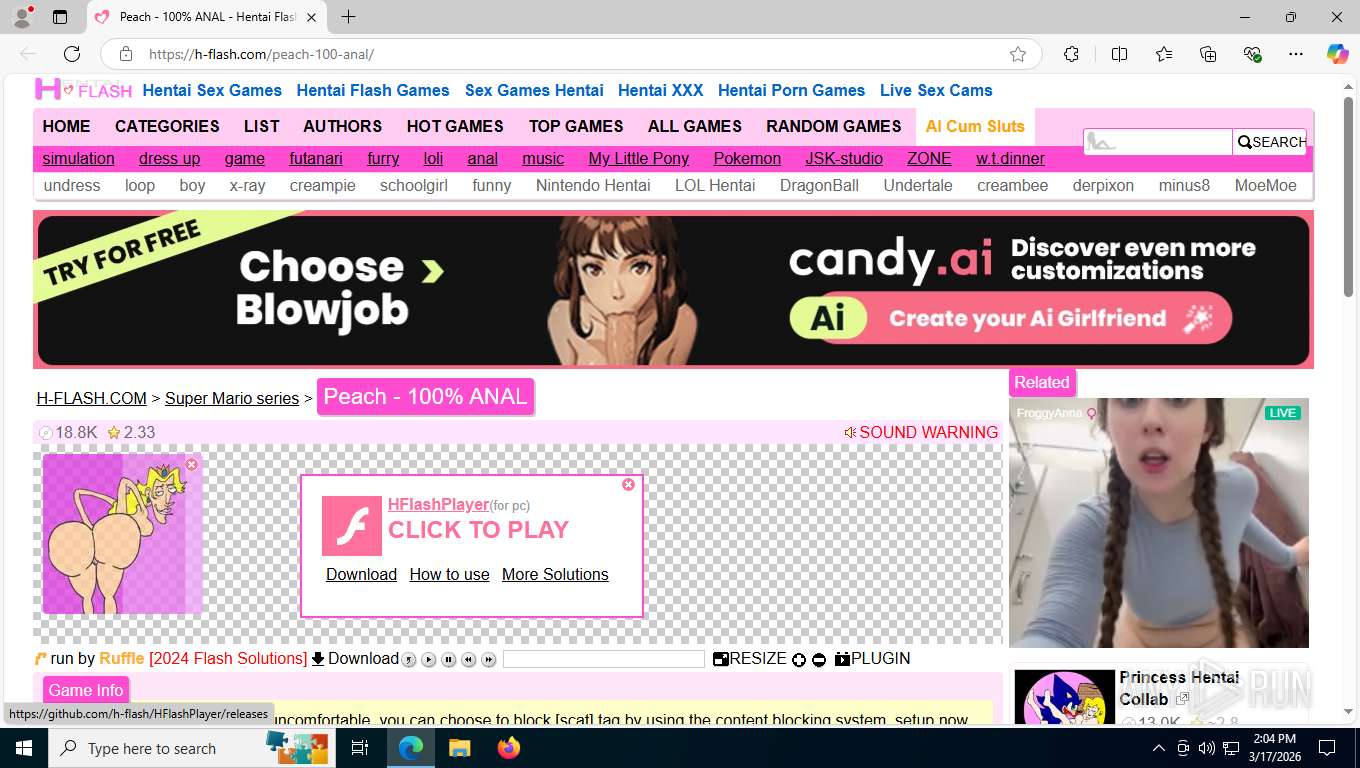Open the 2024 Flash Solutions link
This screenshot has height=768, width=1360.
228,658
